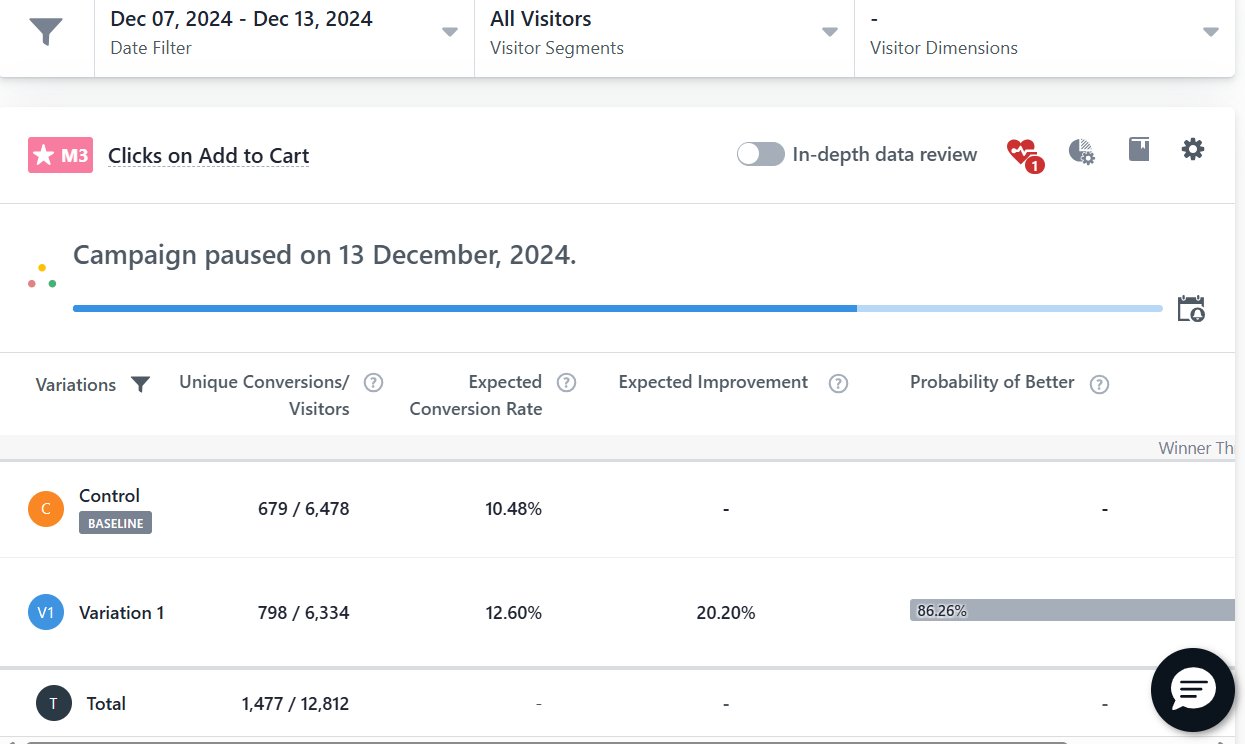The height and width of the screenshot is (744, 1245).
Task: Click the pie chart settings icon
Action: [x=1081, y=152]
